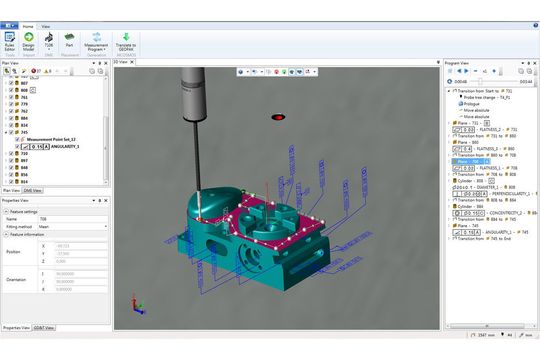Uncheck the Measurement Point Set_12 checkbox
540x360 pixels.
tap(18, 140)
